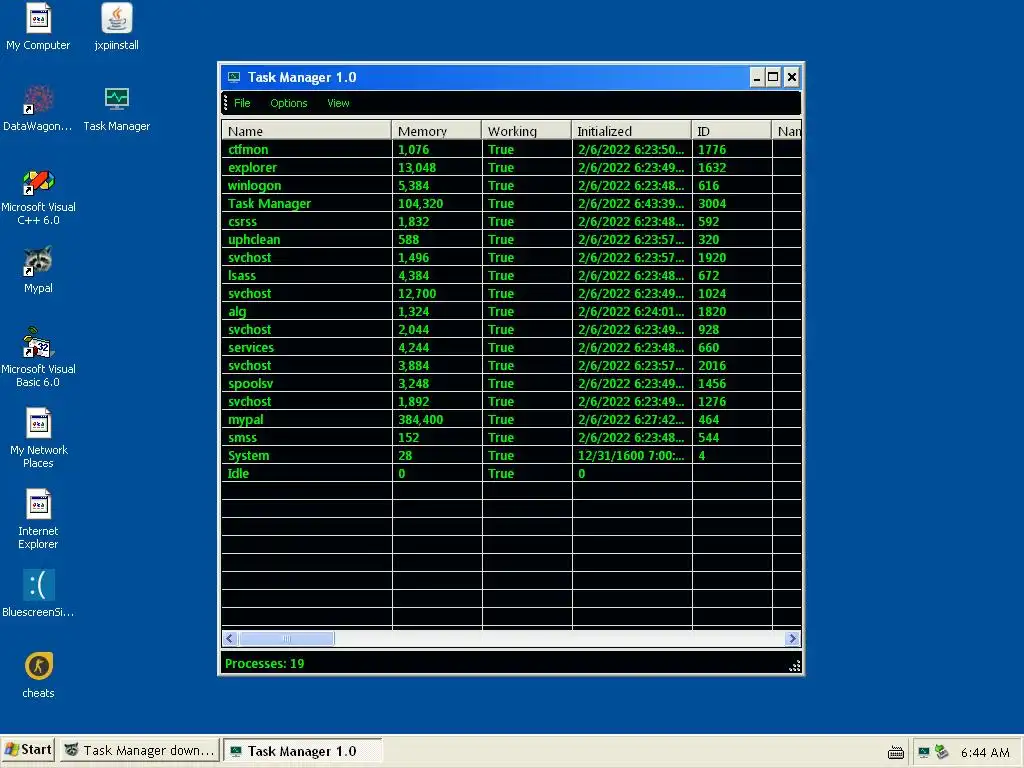Click the Start button

(28, 750)
